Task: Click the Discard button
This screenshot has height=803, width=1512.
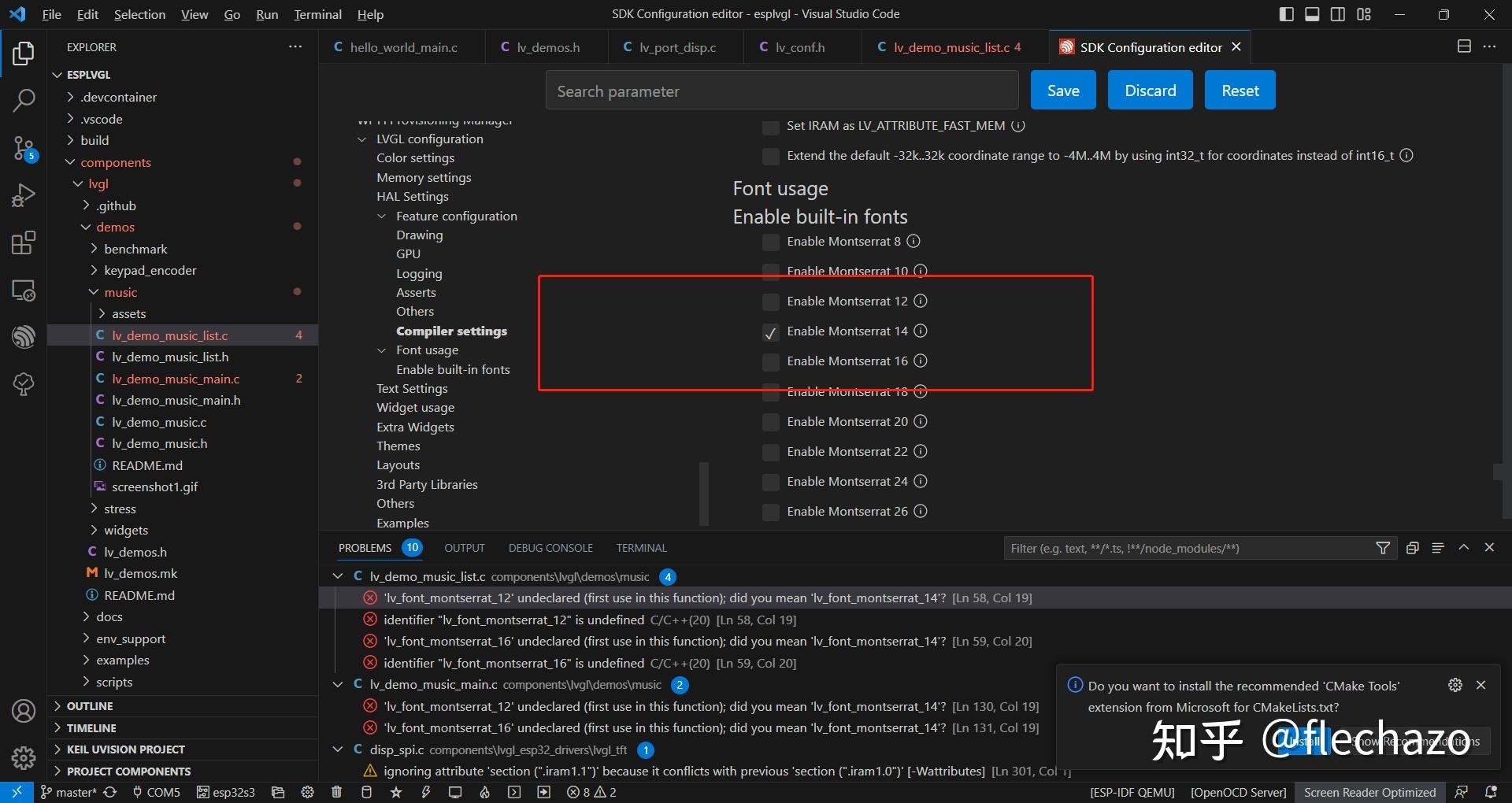Action: (1150, 91)
